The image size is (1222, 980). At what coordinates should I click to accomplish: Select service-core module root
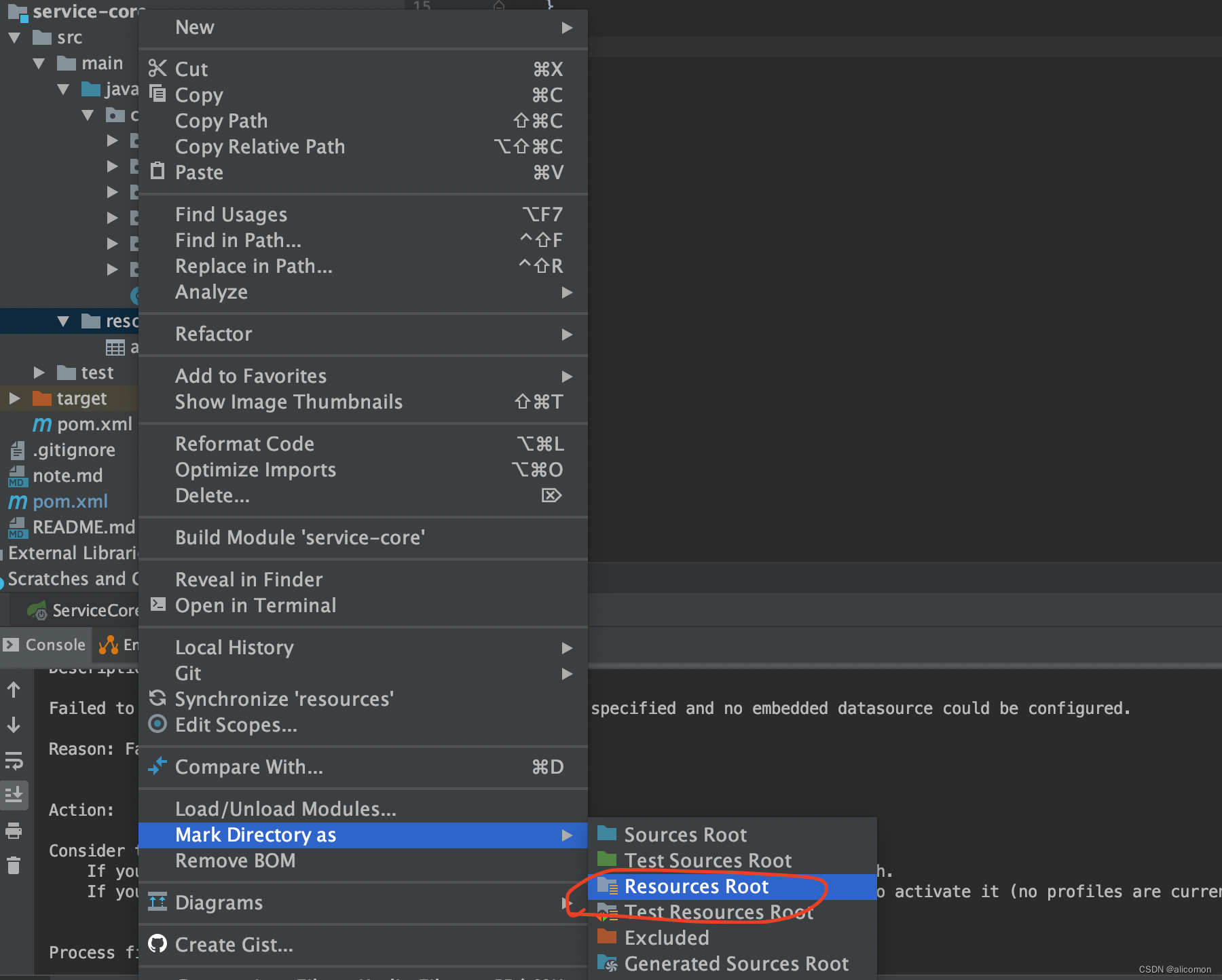(88, 12)
